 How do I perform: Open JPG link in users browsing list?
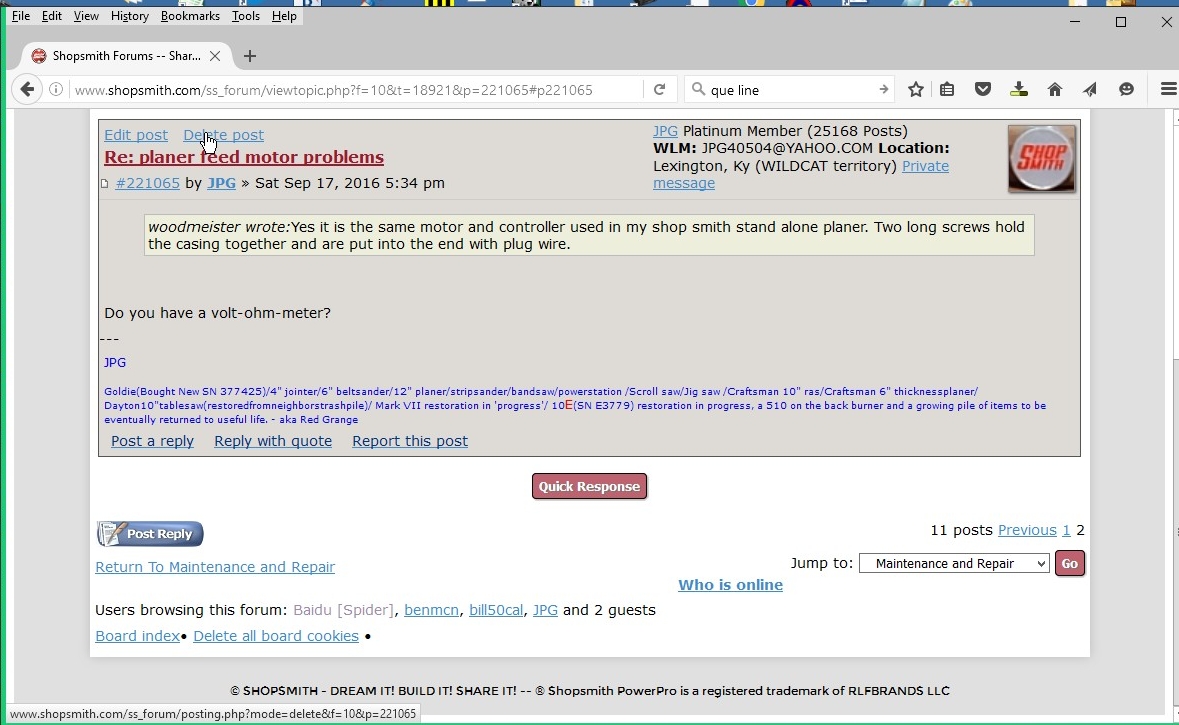(x=545, y=610)
